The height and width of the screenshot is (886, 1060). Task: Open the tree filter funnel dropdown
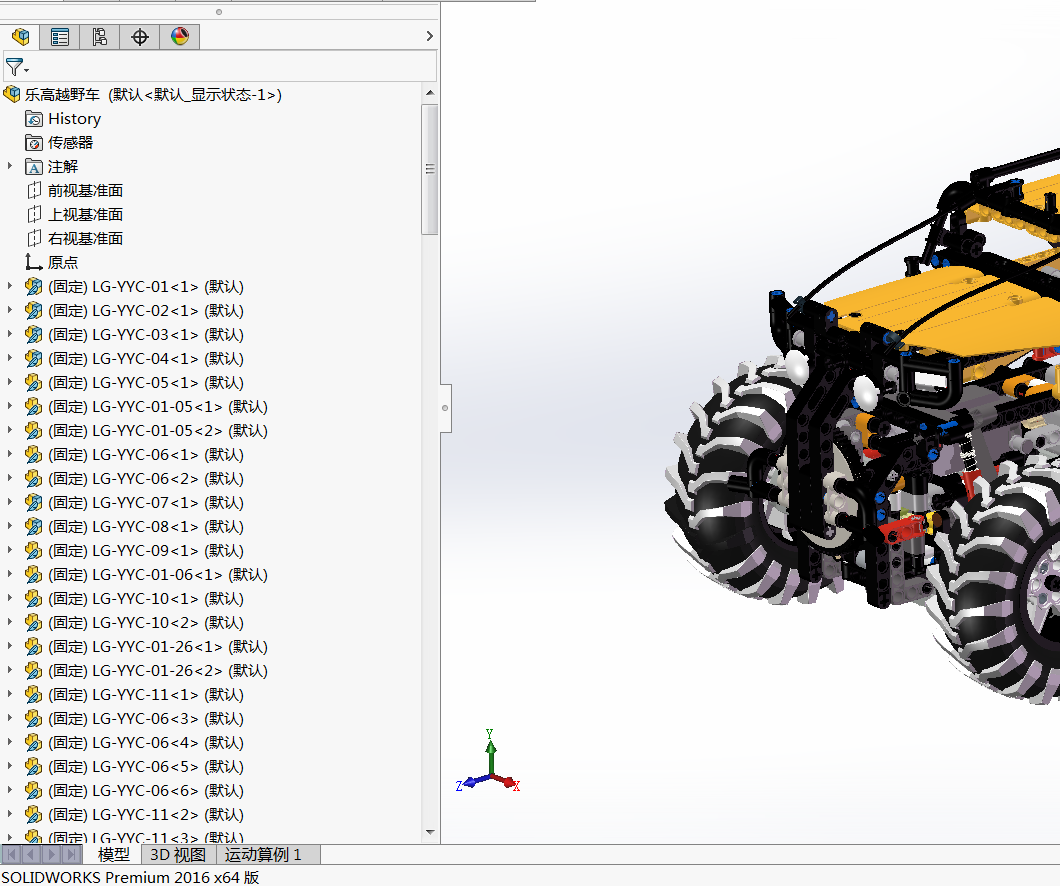click(x=17, y=68)
